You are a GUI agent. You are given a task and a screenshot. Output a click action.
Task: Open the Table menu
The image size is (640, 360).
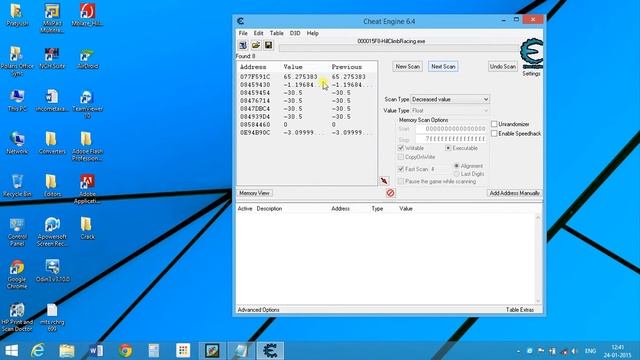point(276,33)
